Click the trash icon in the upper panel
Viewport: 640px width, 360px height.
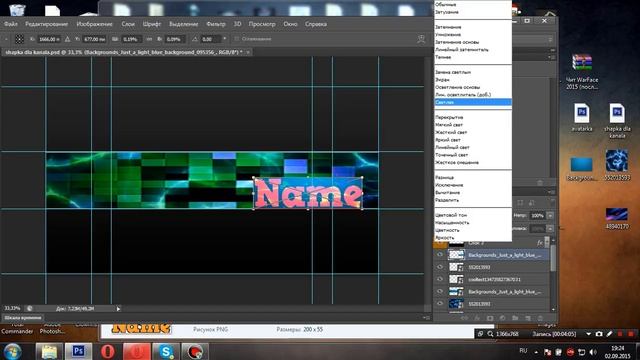tap(540, 183)
